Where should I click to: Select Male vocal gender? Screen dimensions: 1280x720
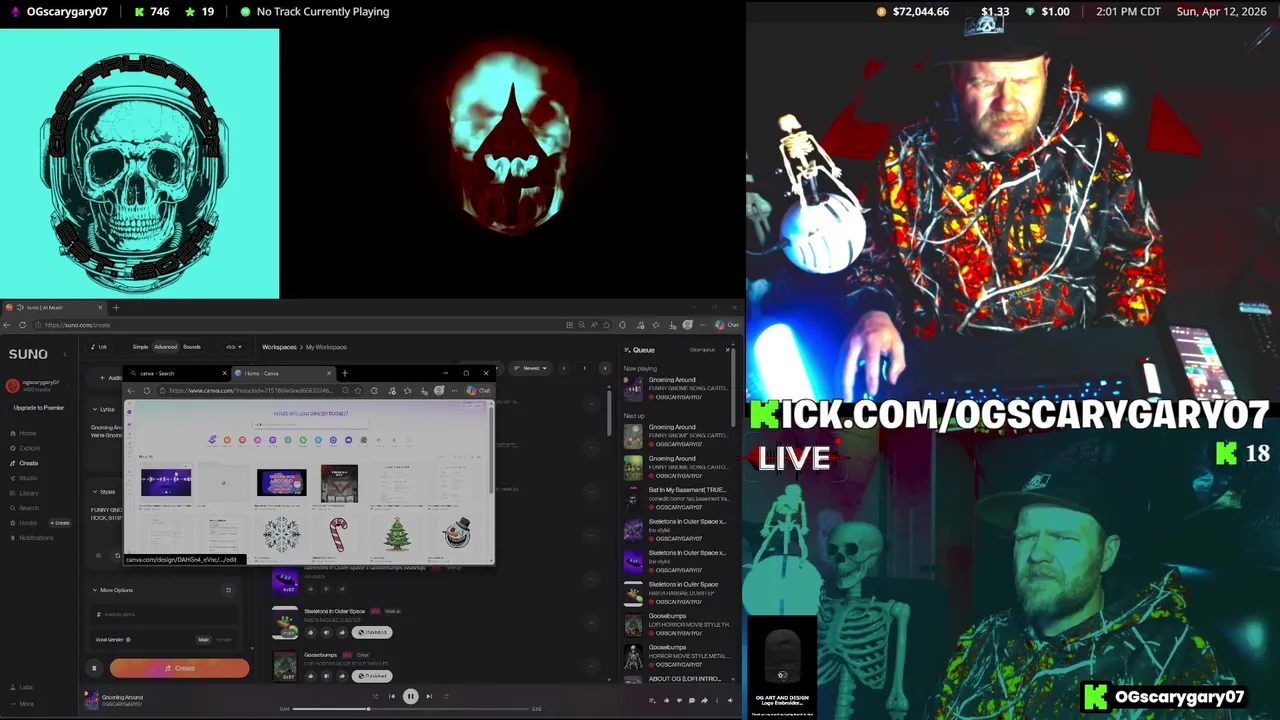[204, 639]
